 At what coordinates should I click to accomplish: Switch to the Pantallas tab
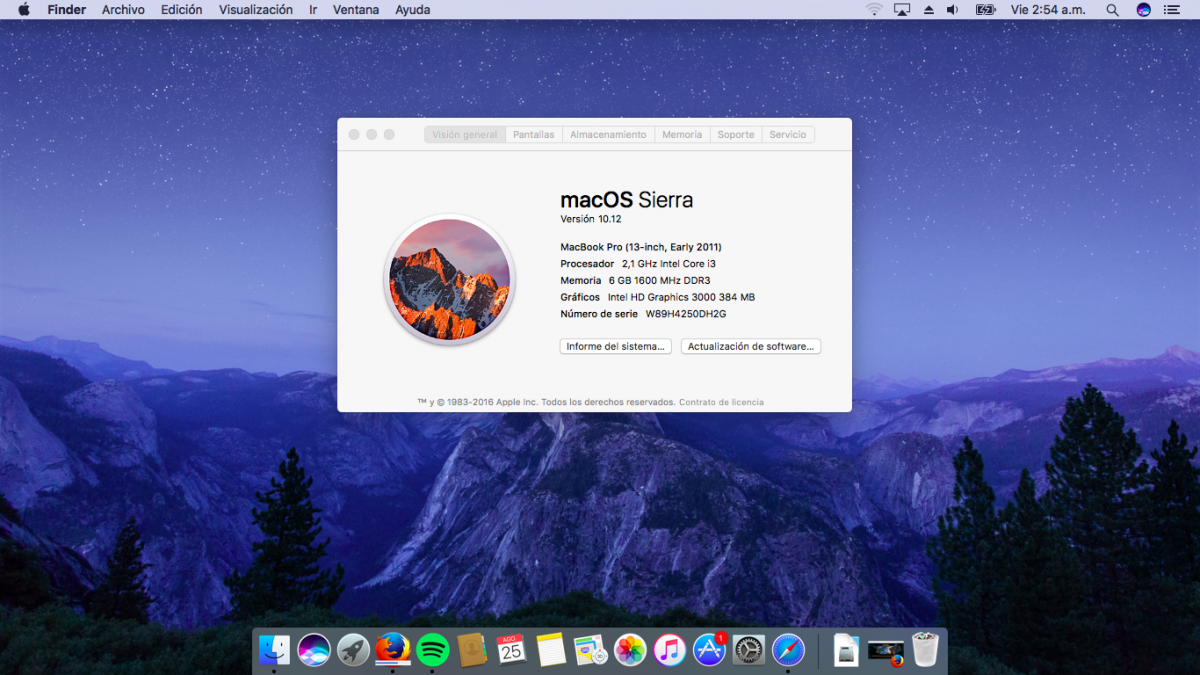coord(533,135)
